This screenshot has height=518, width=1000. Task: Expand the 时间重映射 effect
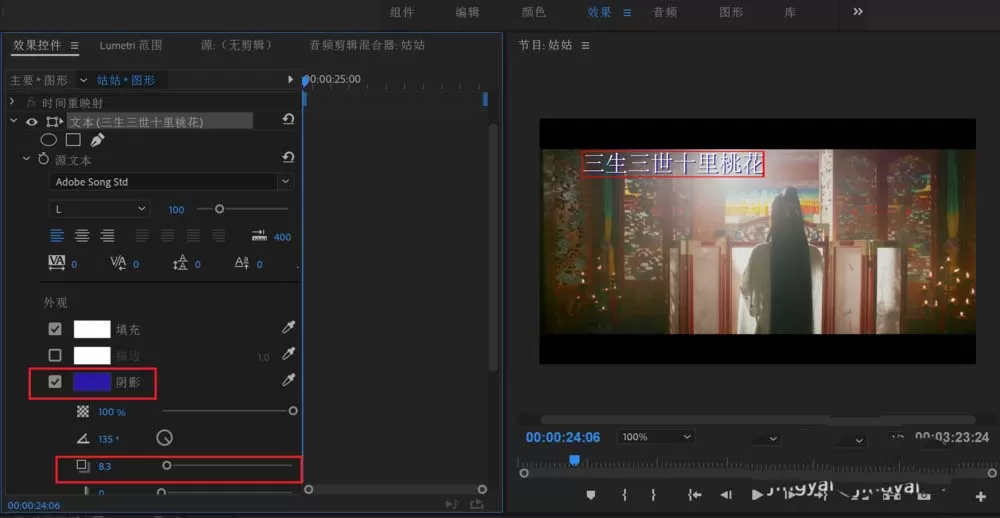coord(11,101)
